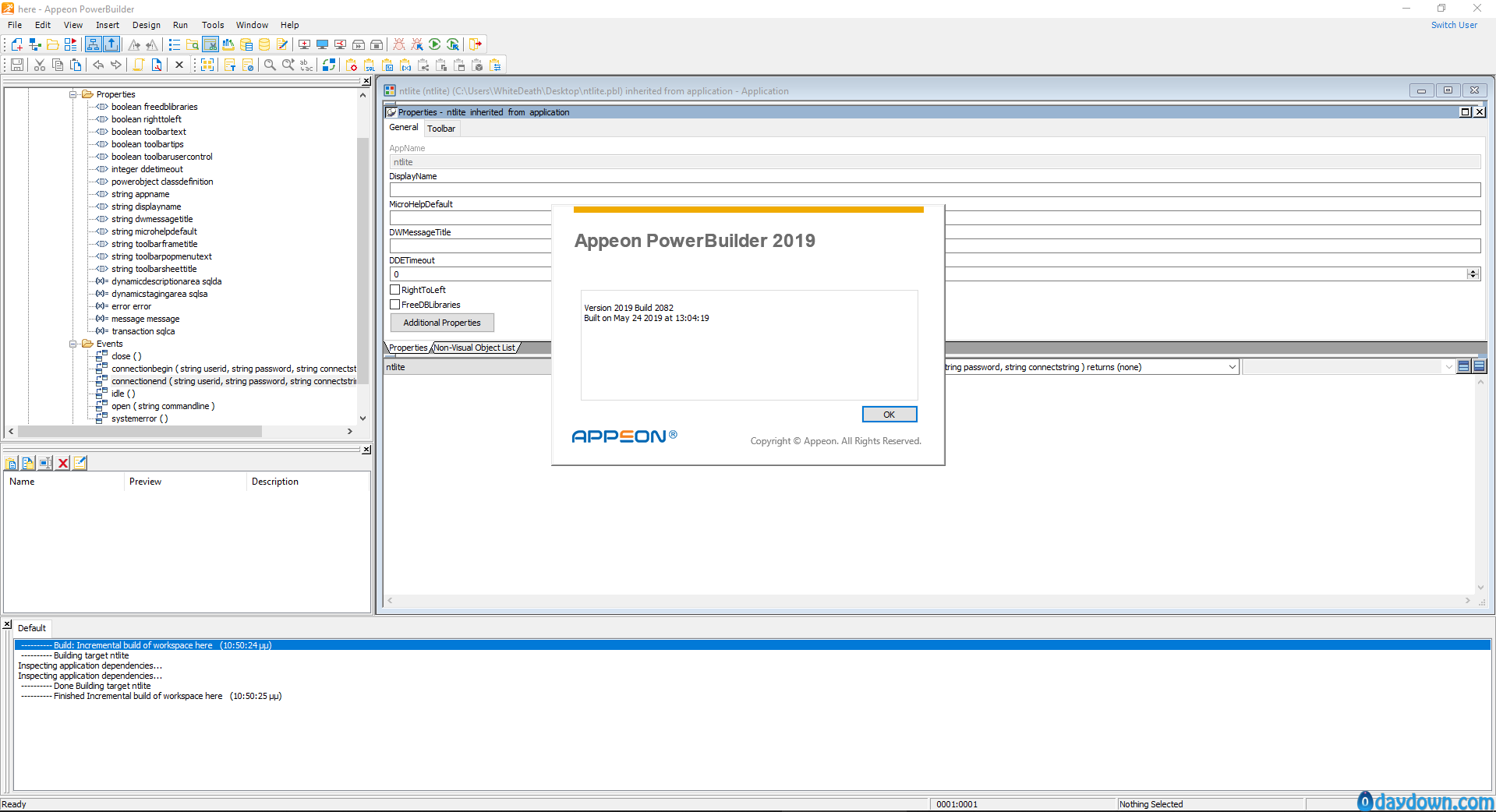
Task: Click the Incremental Build Workspace monitor icon
Action: click(x=304, y=44)
